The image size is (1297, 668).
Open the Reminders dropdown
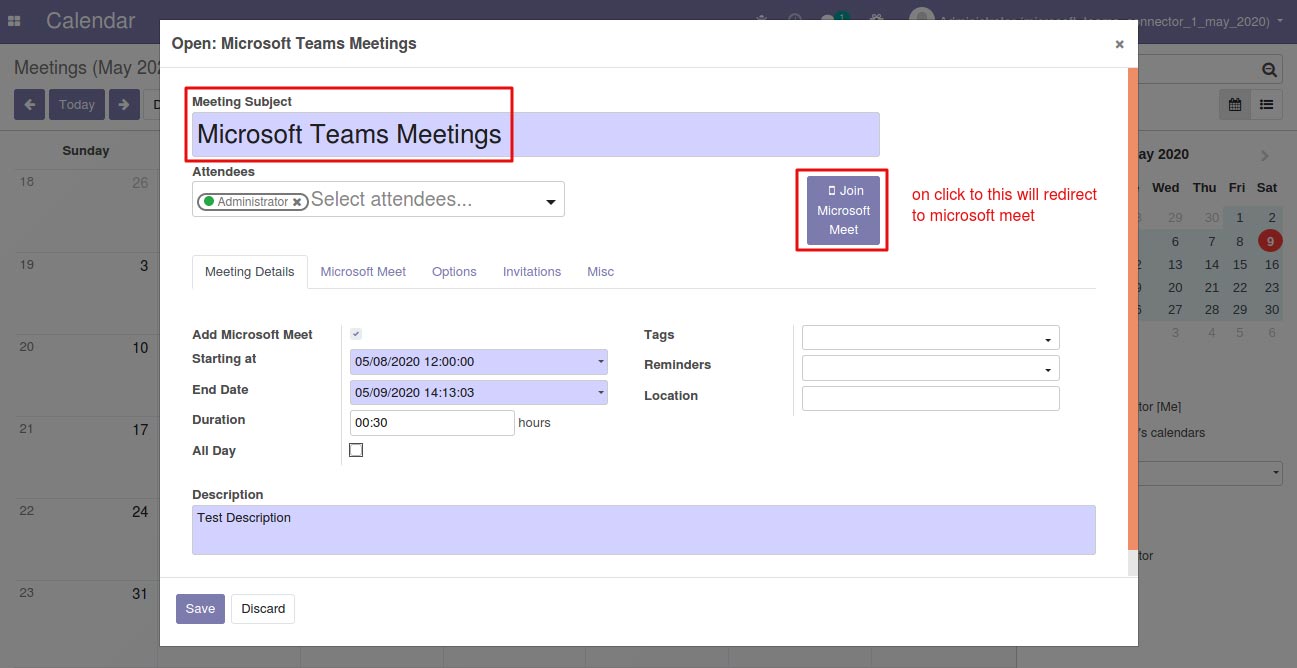(1047, 370)
